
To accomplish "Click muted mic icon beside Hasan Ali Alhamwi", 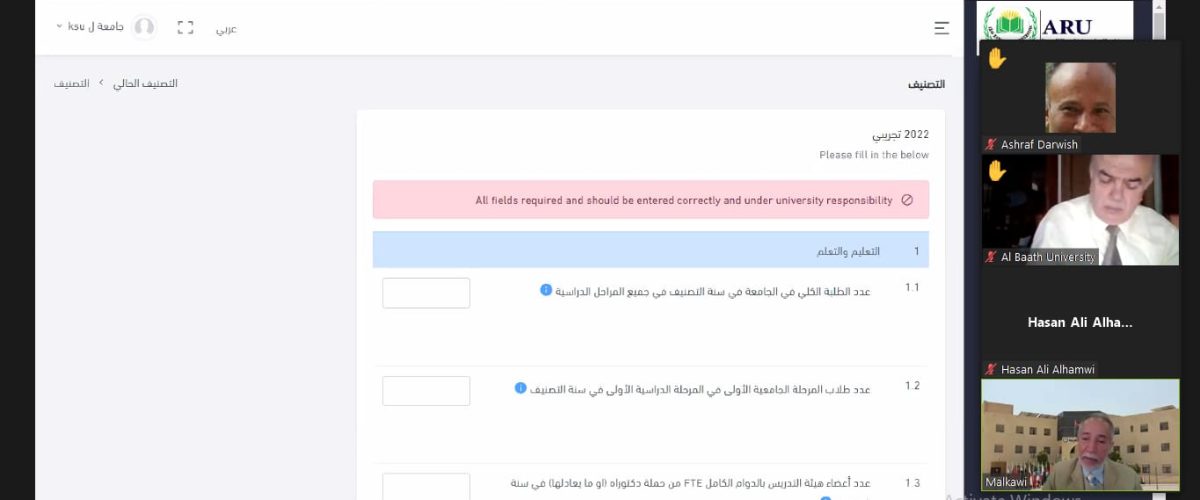I will [x=990, y=369].
